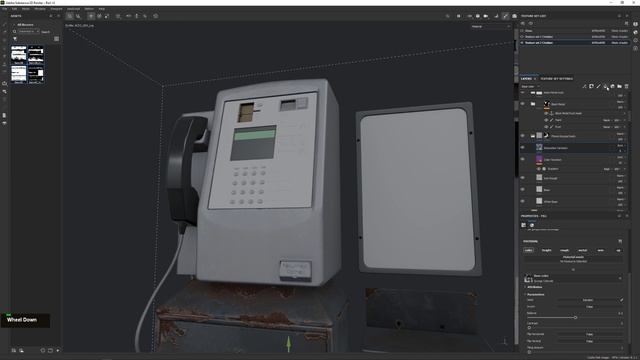Select the rough channel button
The image size is (640, 360).
point(564,250)
